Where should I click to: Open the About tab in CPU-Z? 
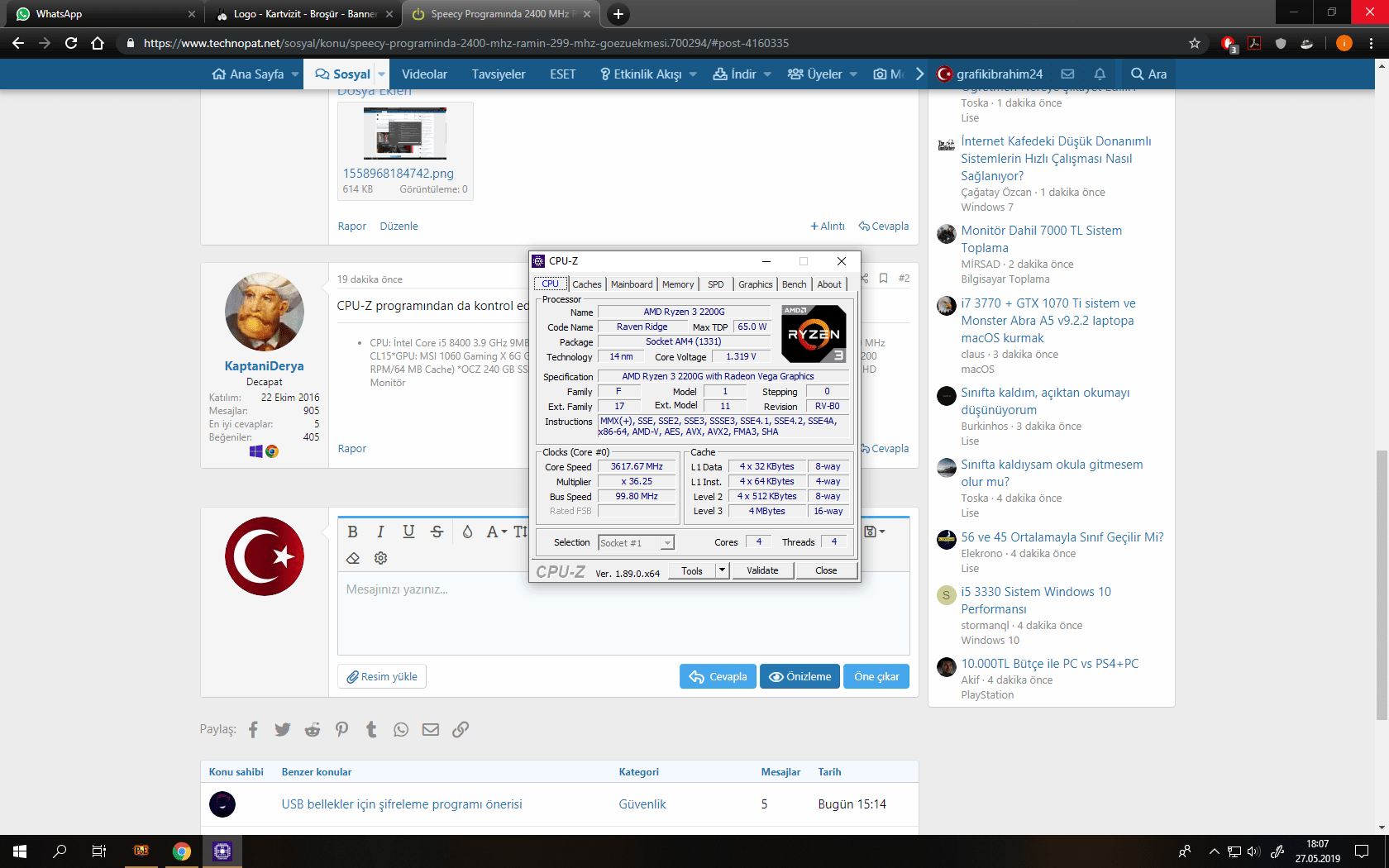point(829,284)
